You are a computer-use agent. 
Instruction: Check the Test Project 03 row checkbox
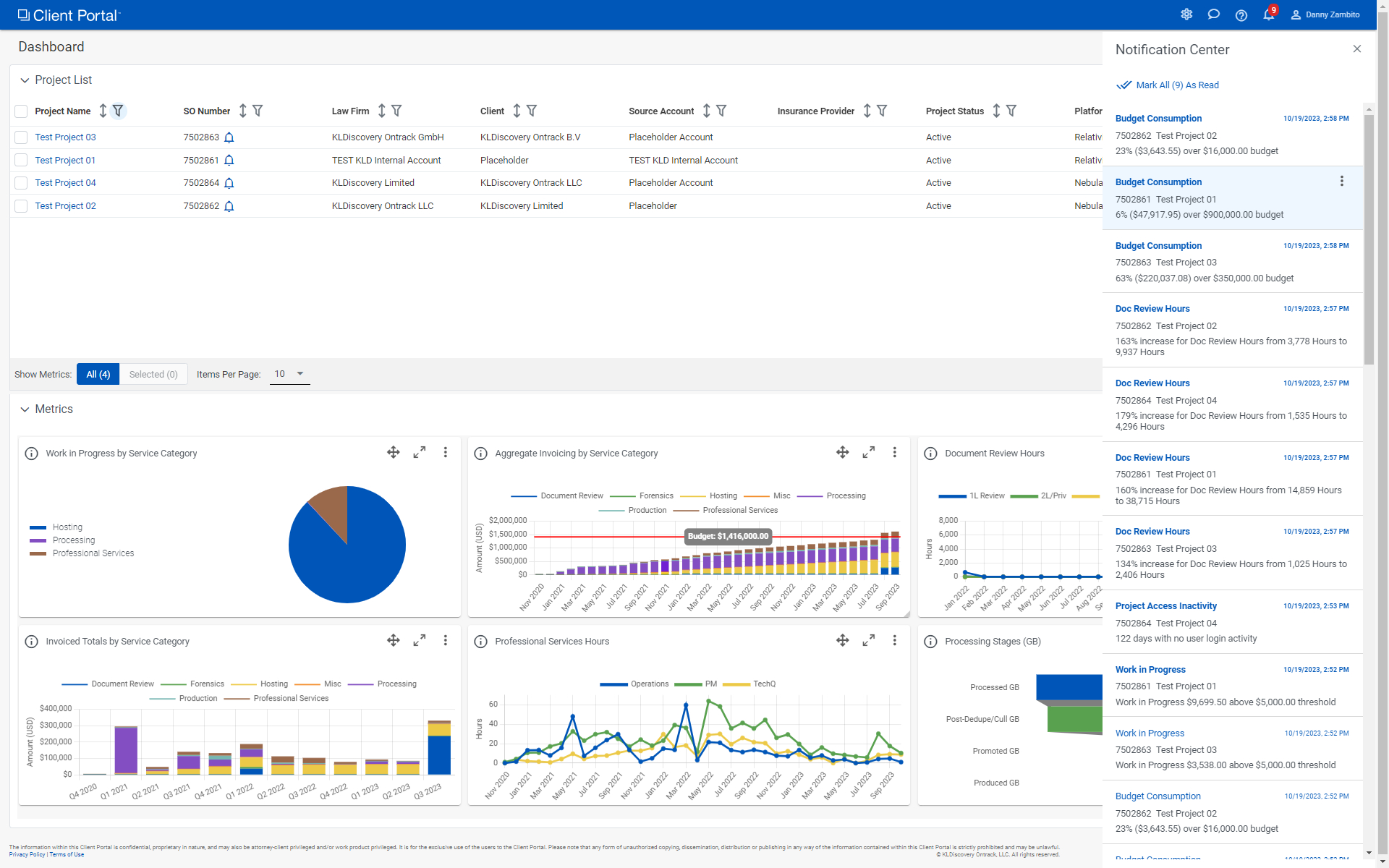pos(21,137)
